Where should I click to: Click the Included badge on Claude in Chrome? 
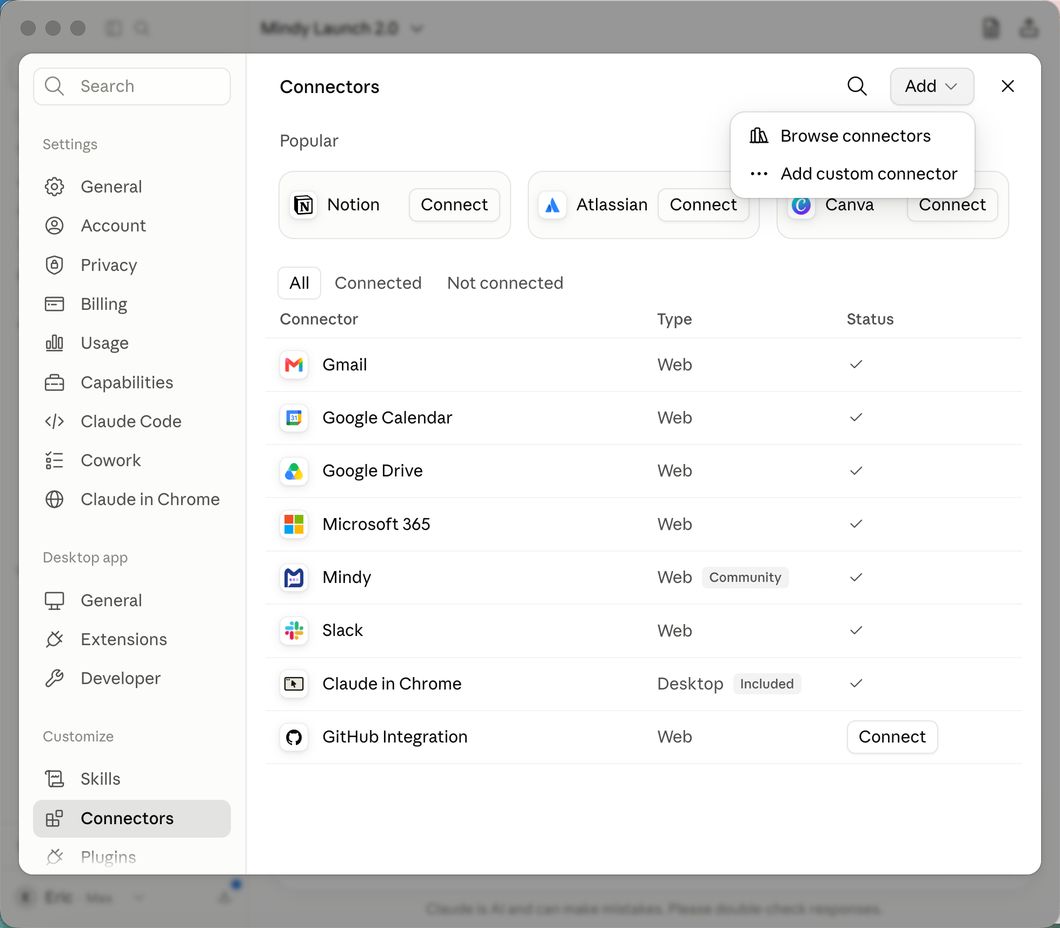click(x=767, y=684)
